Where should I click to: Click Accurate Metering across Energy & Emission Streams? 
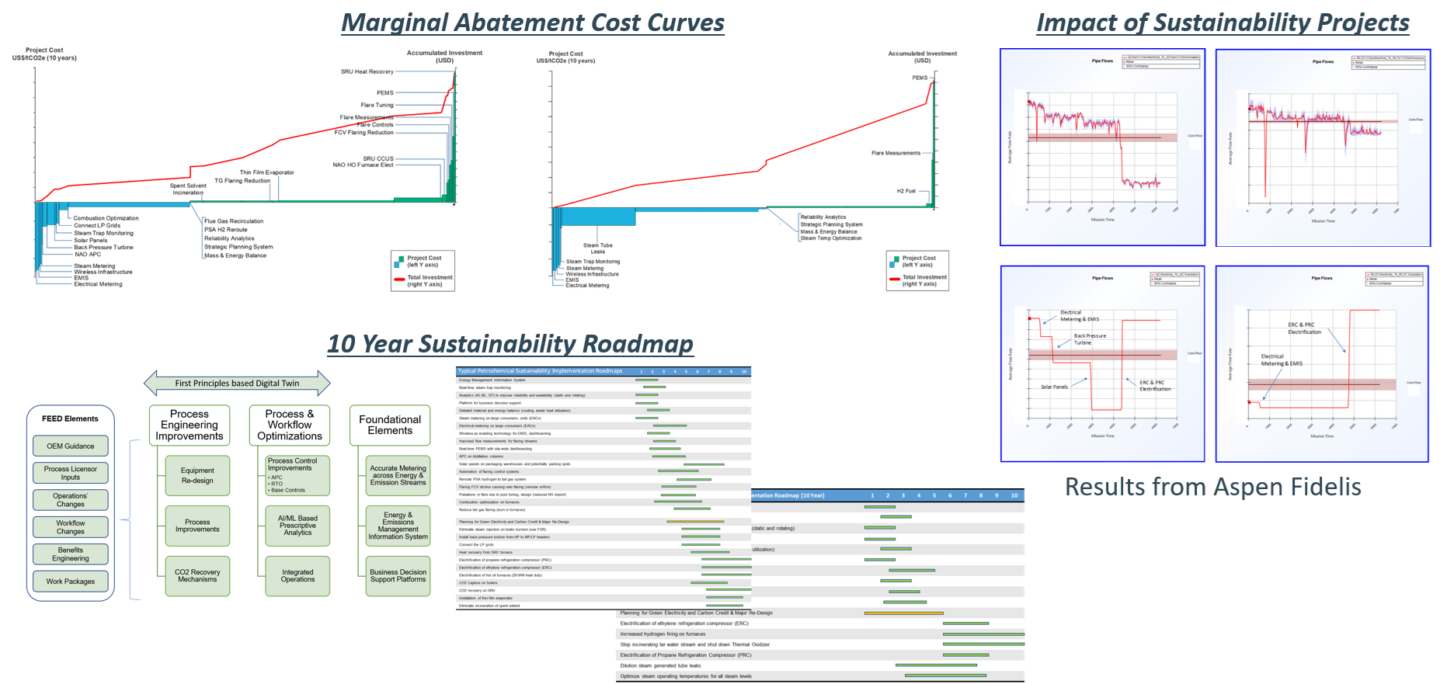(x=397, y=476)
